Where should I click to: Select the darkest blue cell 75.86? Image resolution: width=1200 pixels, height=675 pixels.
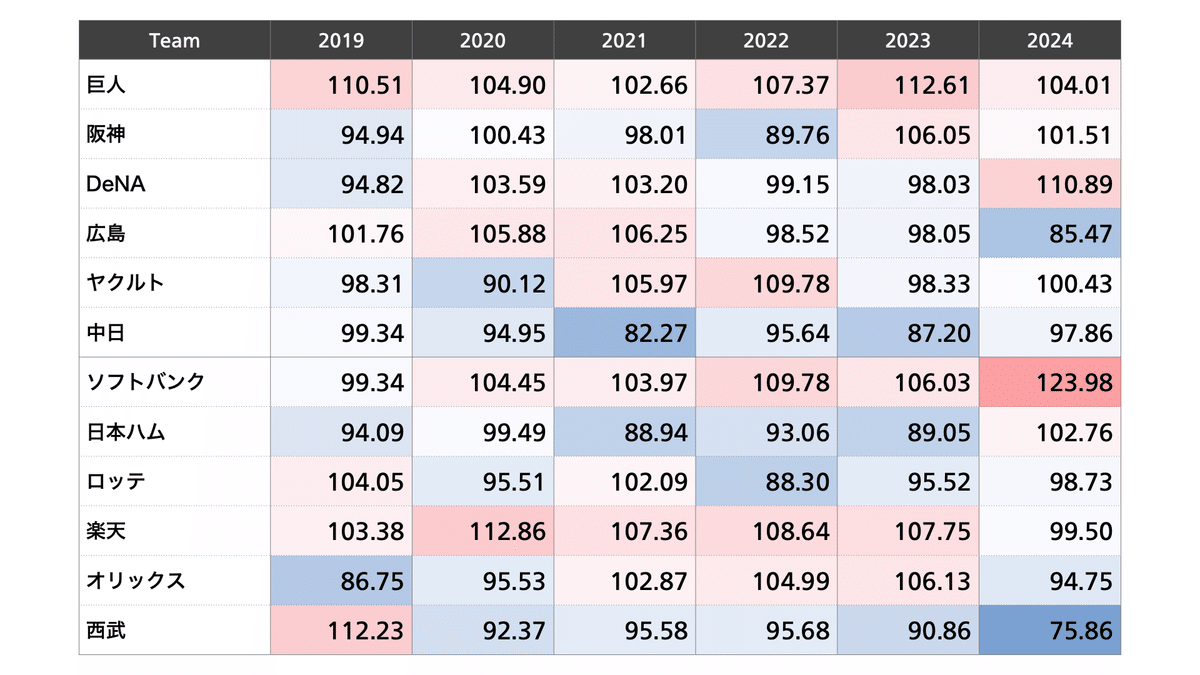(x=1050, y=630)
